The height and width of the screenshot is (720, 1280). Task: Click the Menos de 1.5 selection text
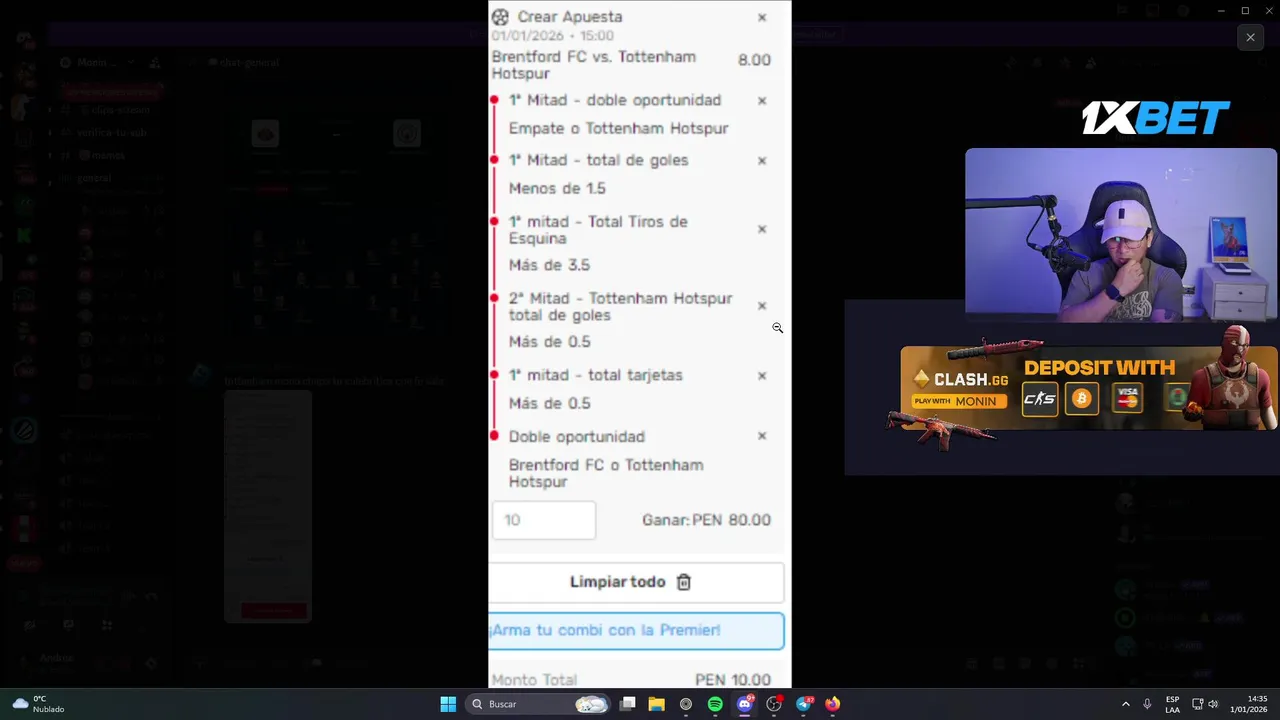click(x=557, y=188)
